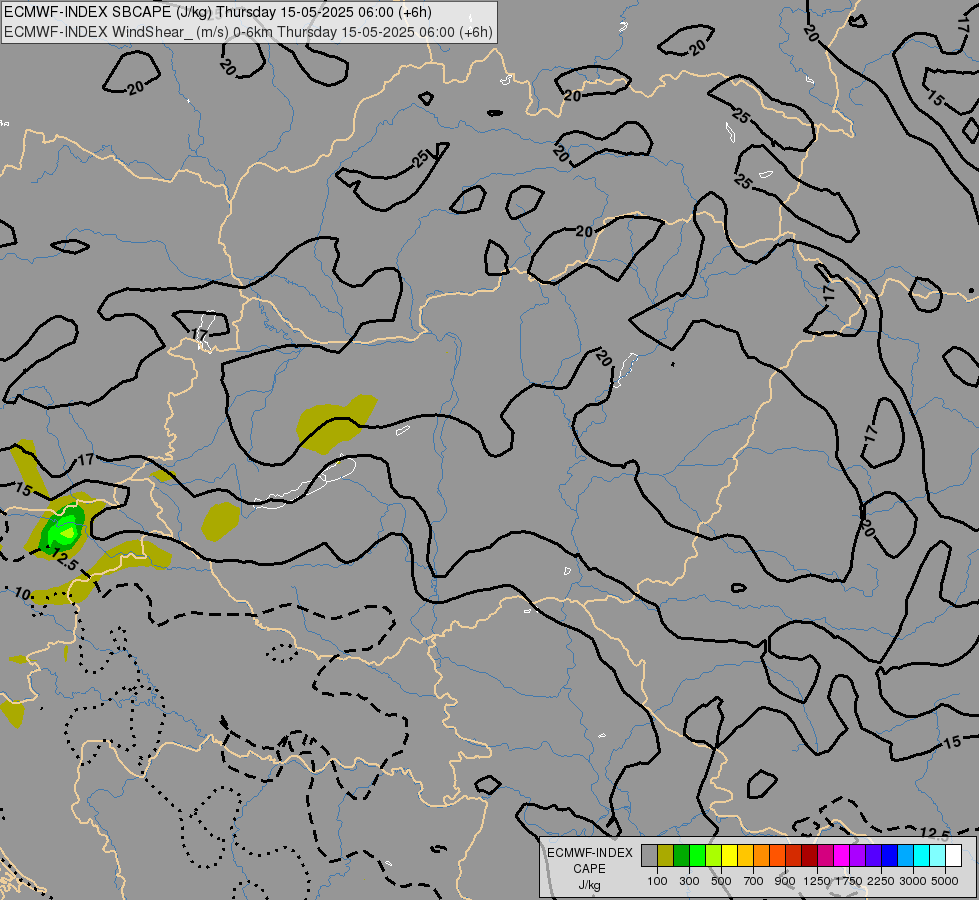Select the white swatch at legend end
The image size is (979, 900).
953,855
